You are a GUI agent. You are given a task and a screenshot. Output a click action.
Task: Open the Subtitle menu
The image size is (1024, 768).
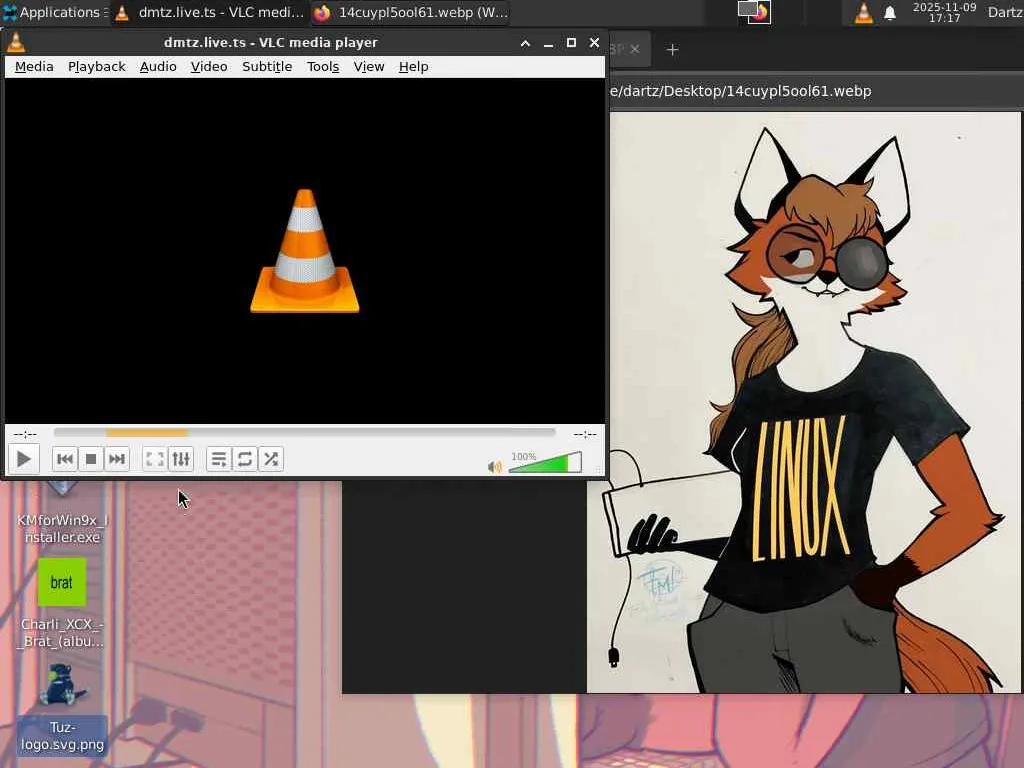pos(267,67)
